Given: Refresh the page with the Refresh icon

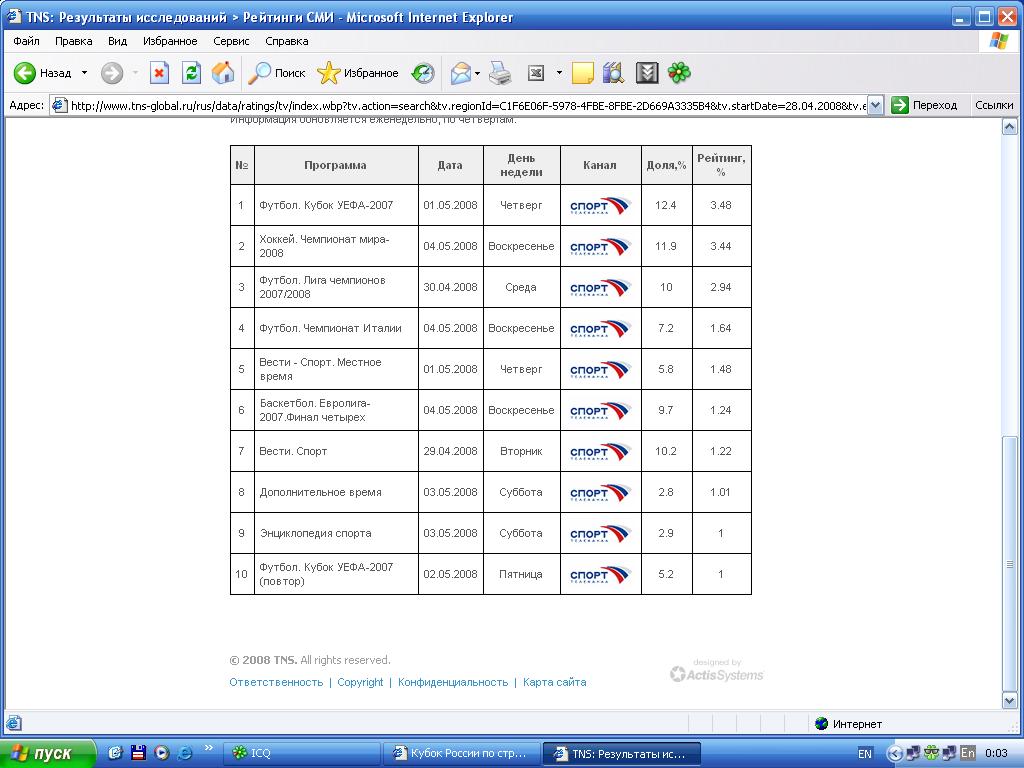Looking at the screenshot, I should (191, 73).
